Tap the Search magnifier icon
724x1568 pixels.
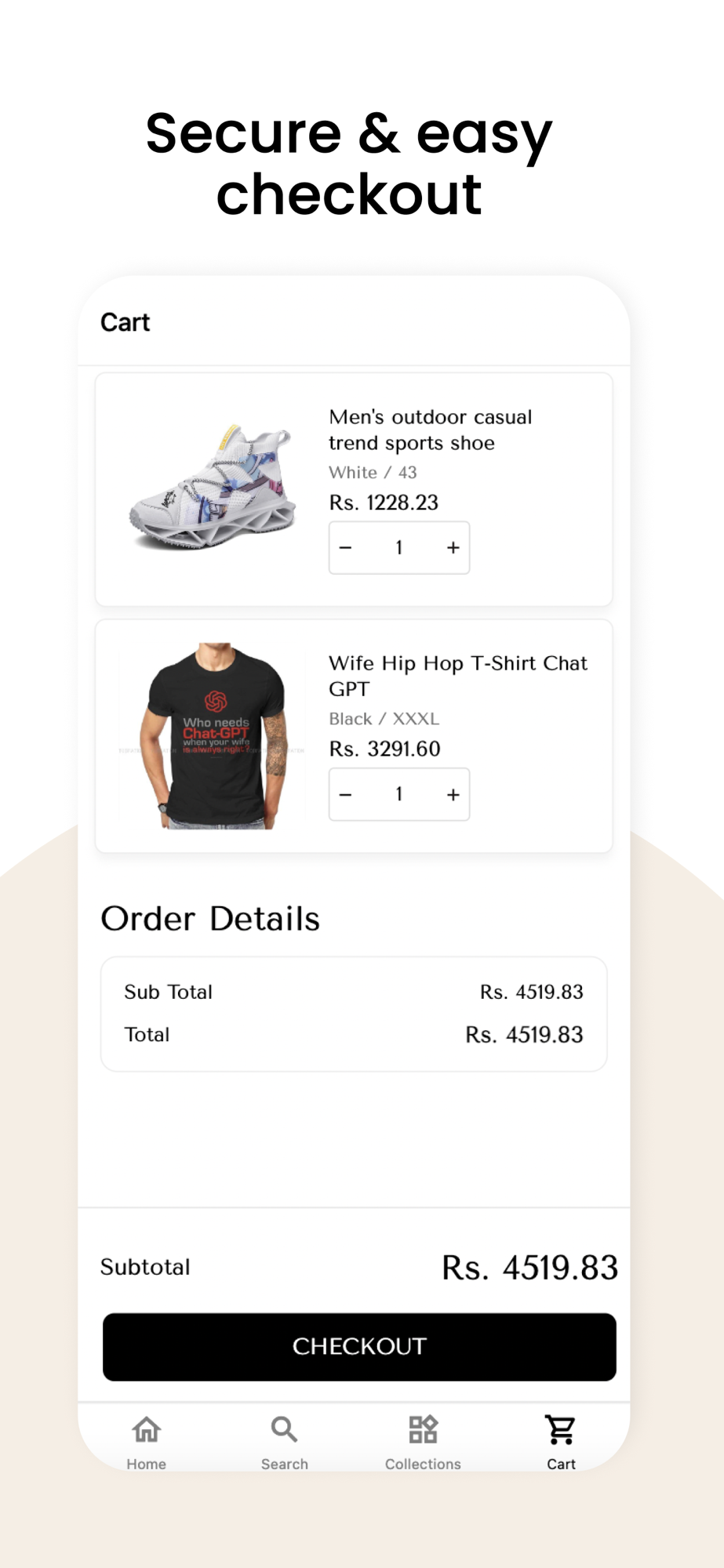pyautogui.click(x=284, y=1429)
